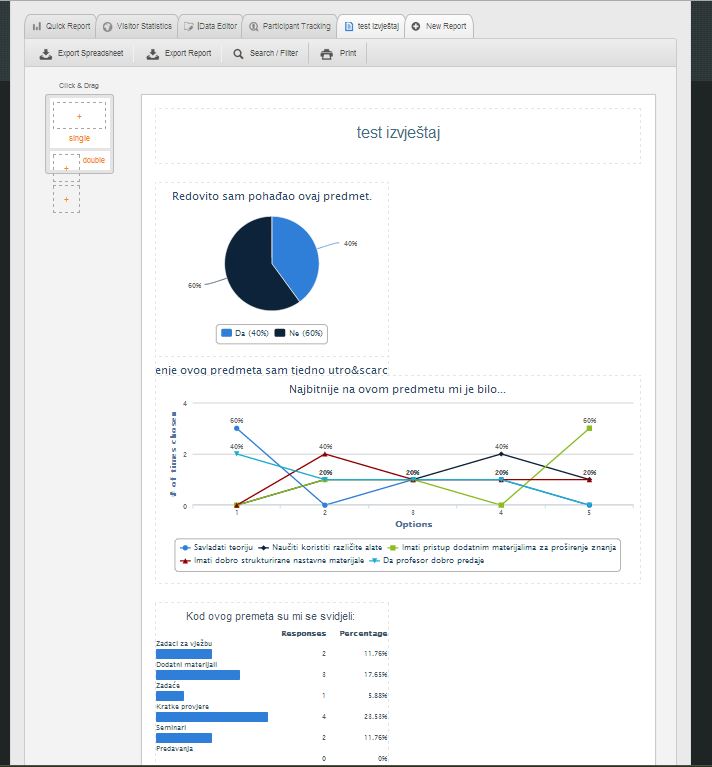This screenshot has width=712, height=767.
Task: Open the Data Editor tab
Action: point(210,26)
